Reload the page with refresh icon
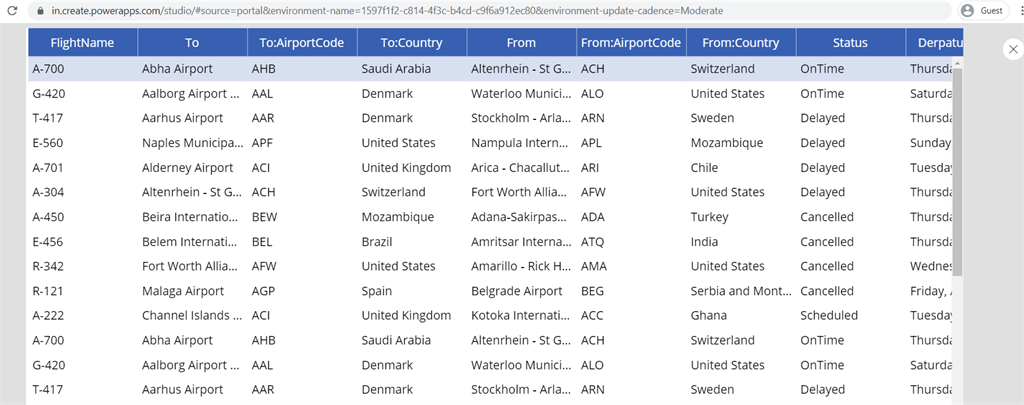Viewport: 1024px width, 405px height. pos(12,11)
